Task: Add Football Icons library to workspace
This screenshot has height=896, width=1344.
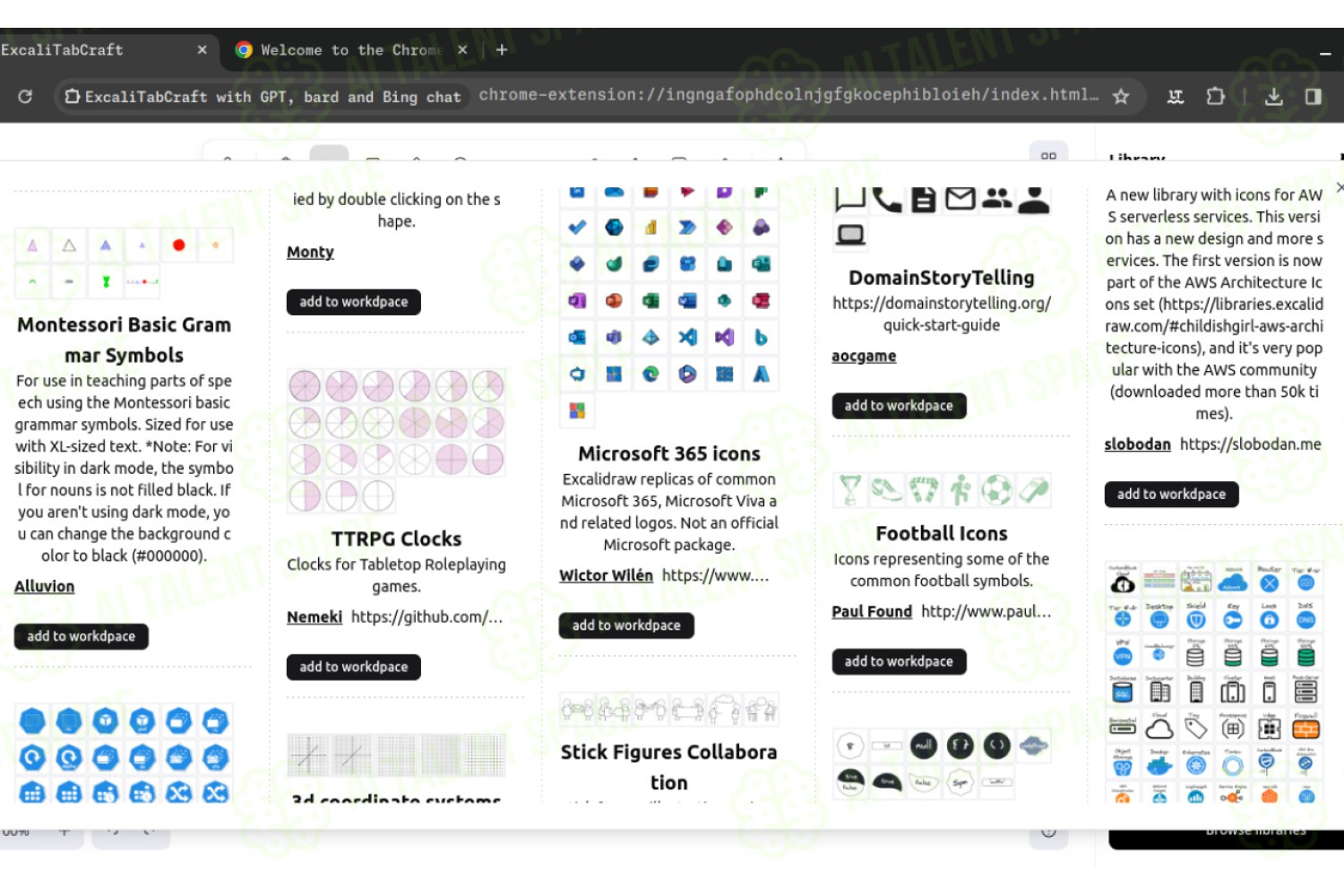Action: [899, 661]
